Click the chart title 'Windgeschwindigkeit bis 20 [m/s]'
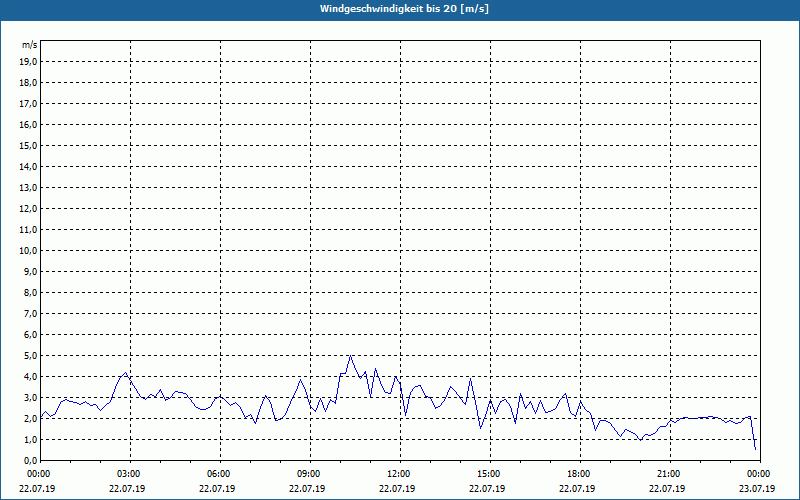This screenshot has height=500, width=800. click(x=404, y=9)
